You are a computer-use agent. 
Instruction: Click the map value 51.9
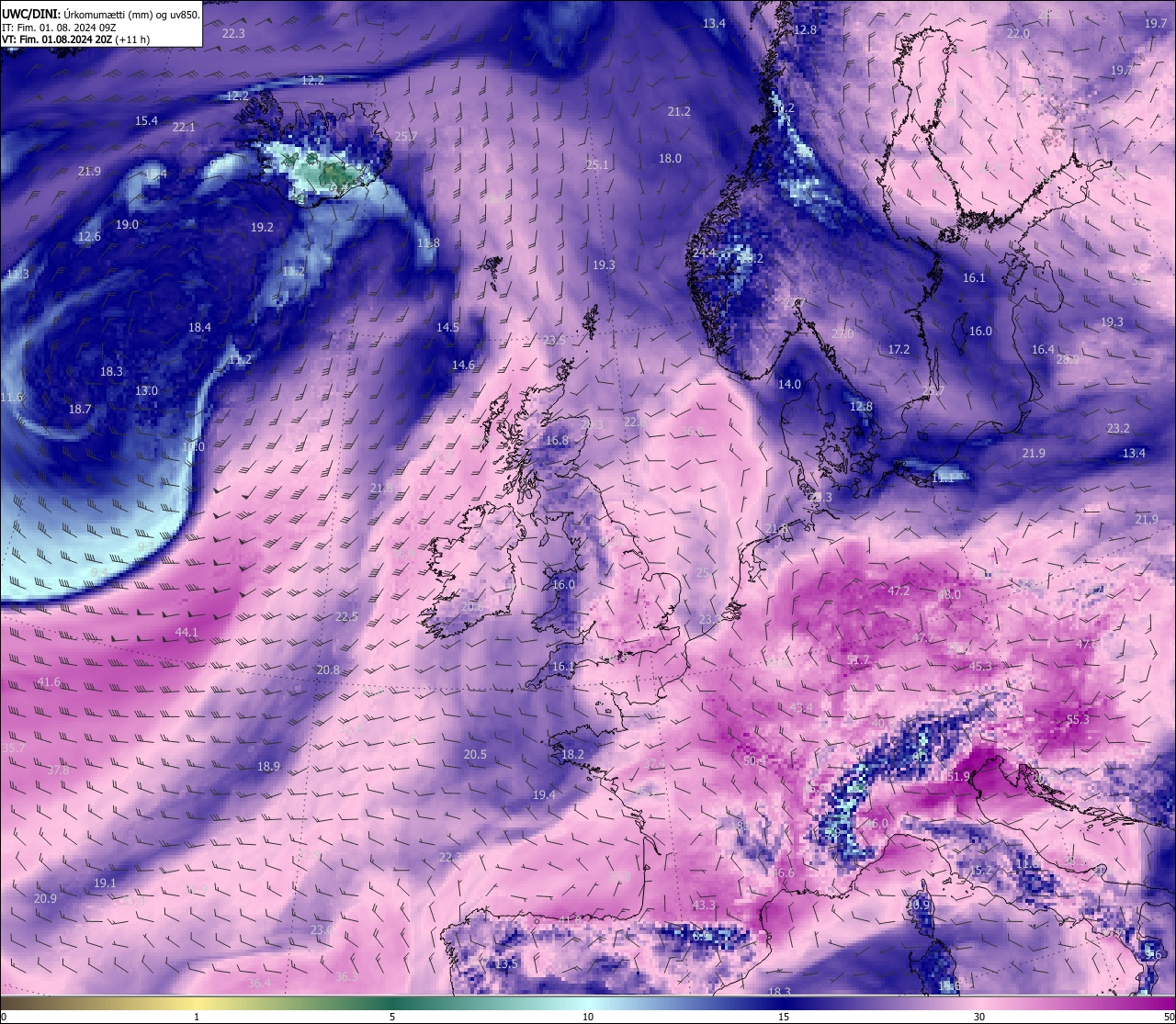point(958,777)
